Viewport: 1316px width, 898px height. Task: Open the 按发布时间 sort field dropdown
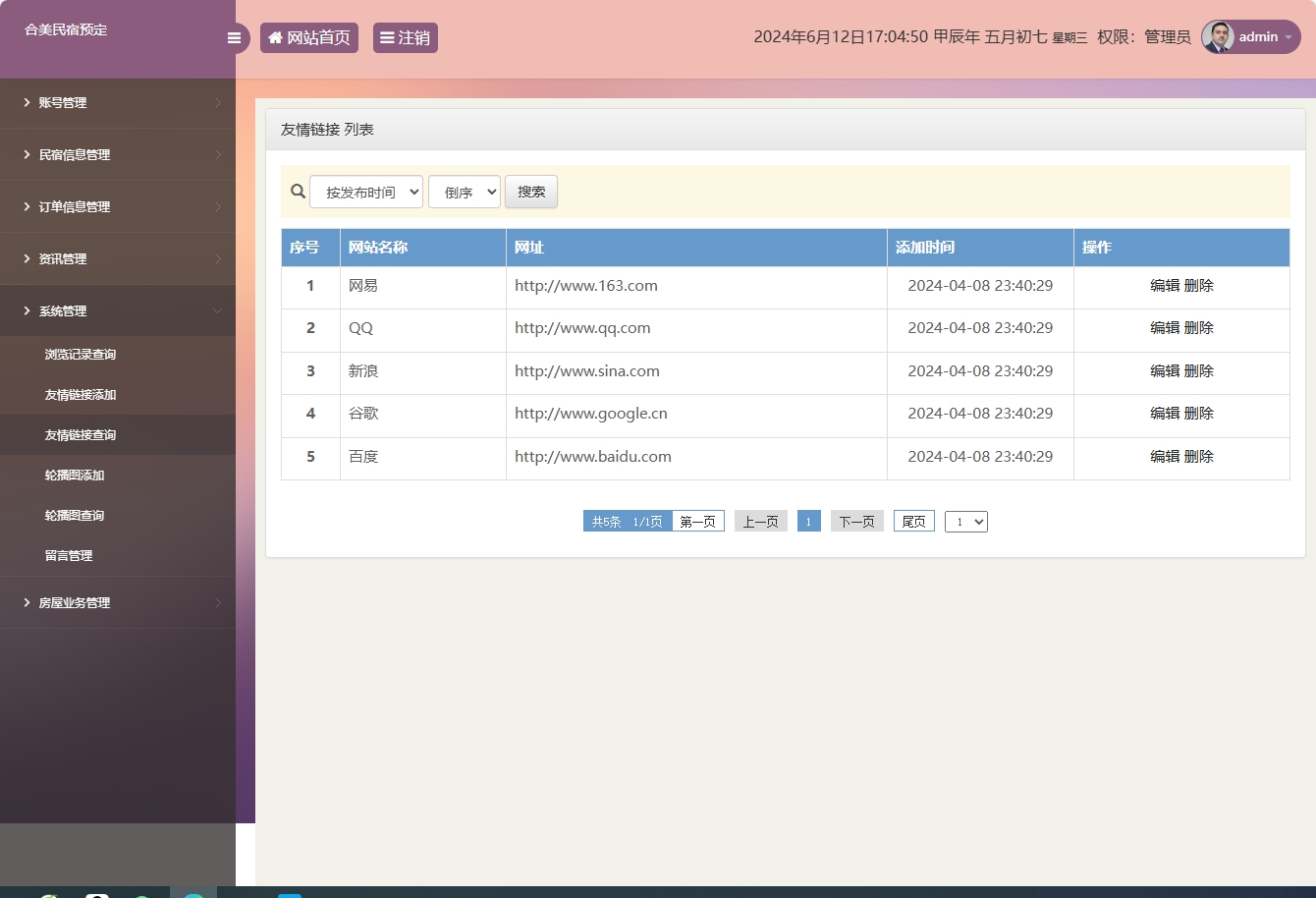pyautogui.click(x=365, y=193)
